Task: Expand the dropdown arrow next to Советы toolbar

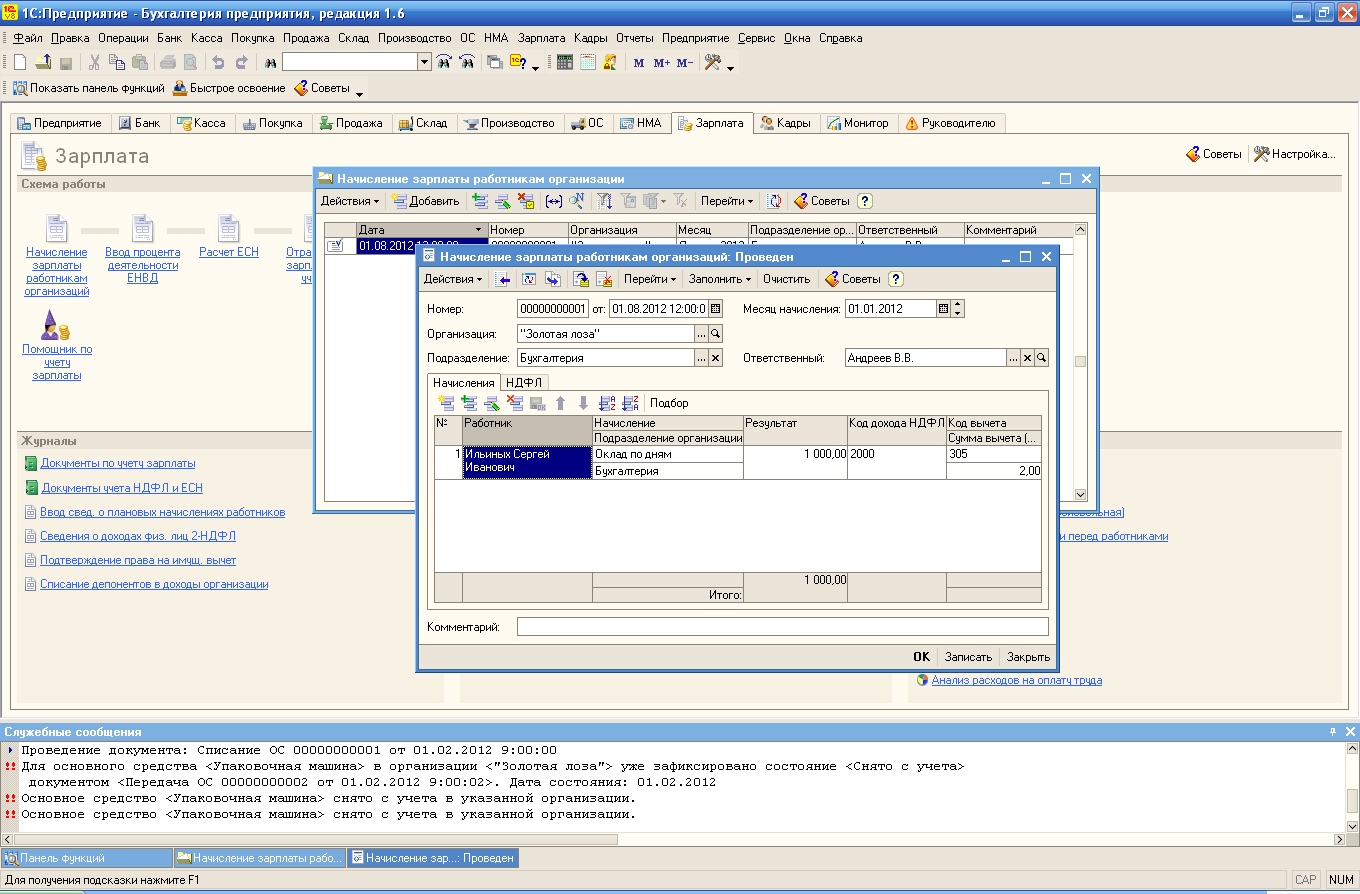Action: [360, 93]
